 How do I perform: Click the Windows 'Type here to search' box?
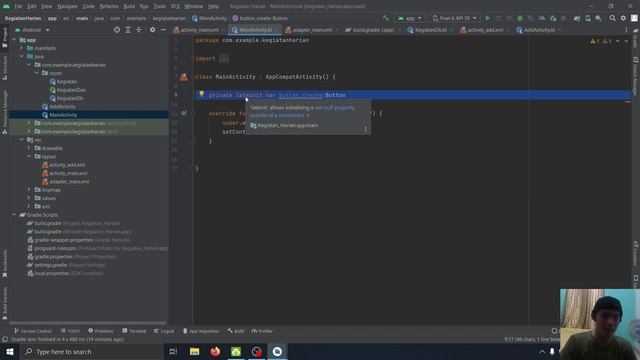[x=92, y=351]
